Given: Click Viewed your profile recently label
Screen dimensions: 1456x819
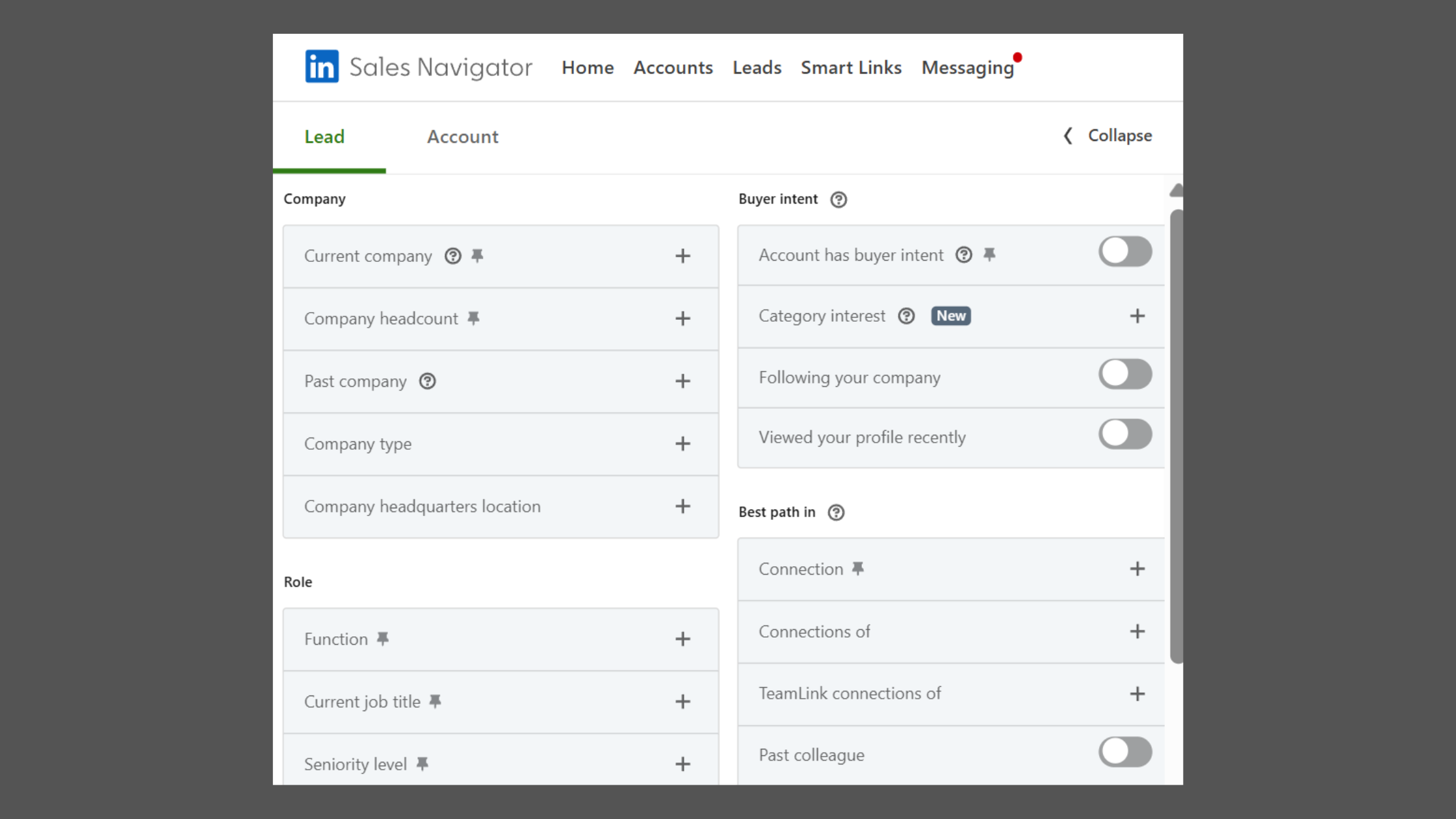Looking at the screenshot, I should tap(862, 437).
